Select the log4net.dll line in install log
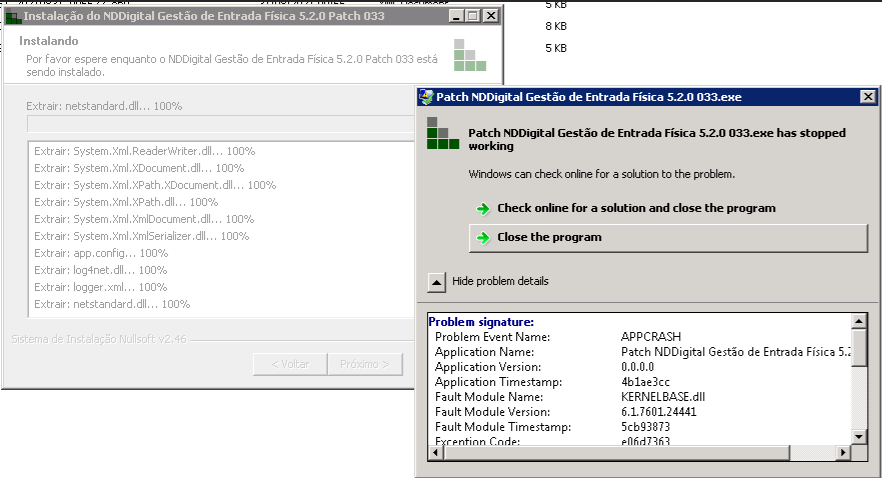This screenshot has width=882, height=478. tap(100, 270)
